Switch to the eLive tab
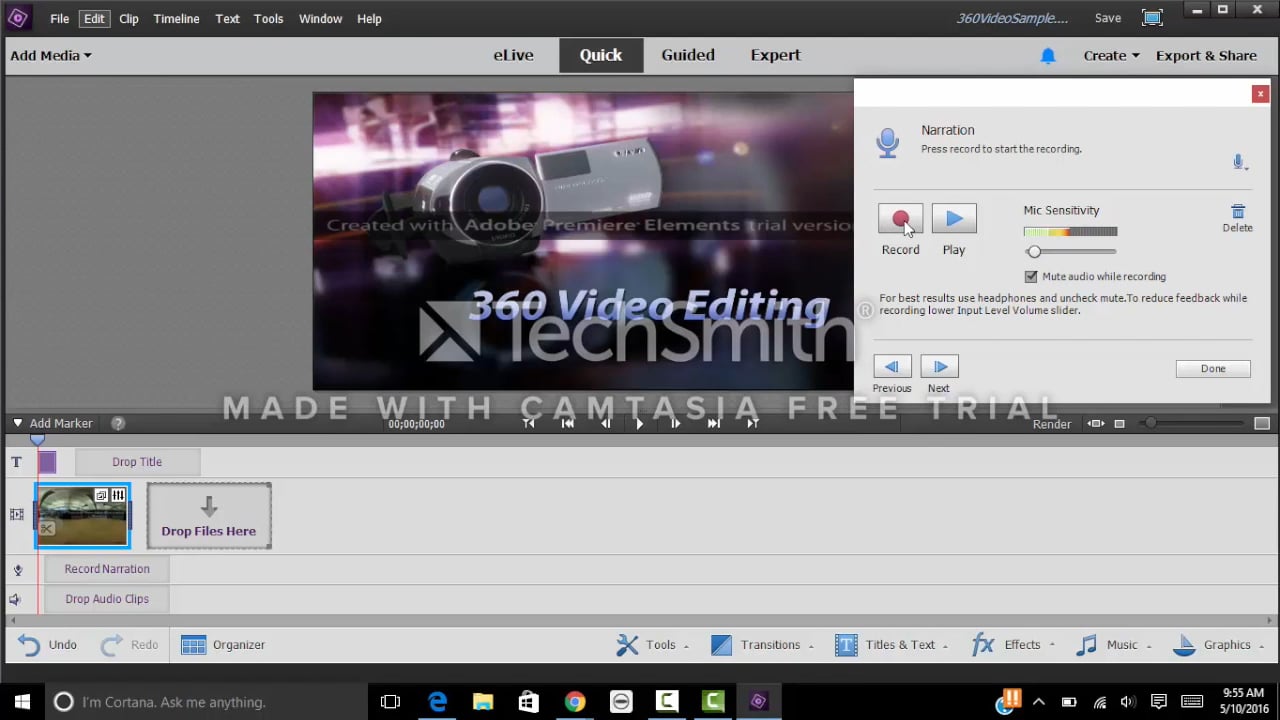Screen dimensions: 1280x720 513,56
